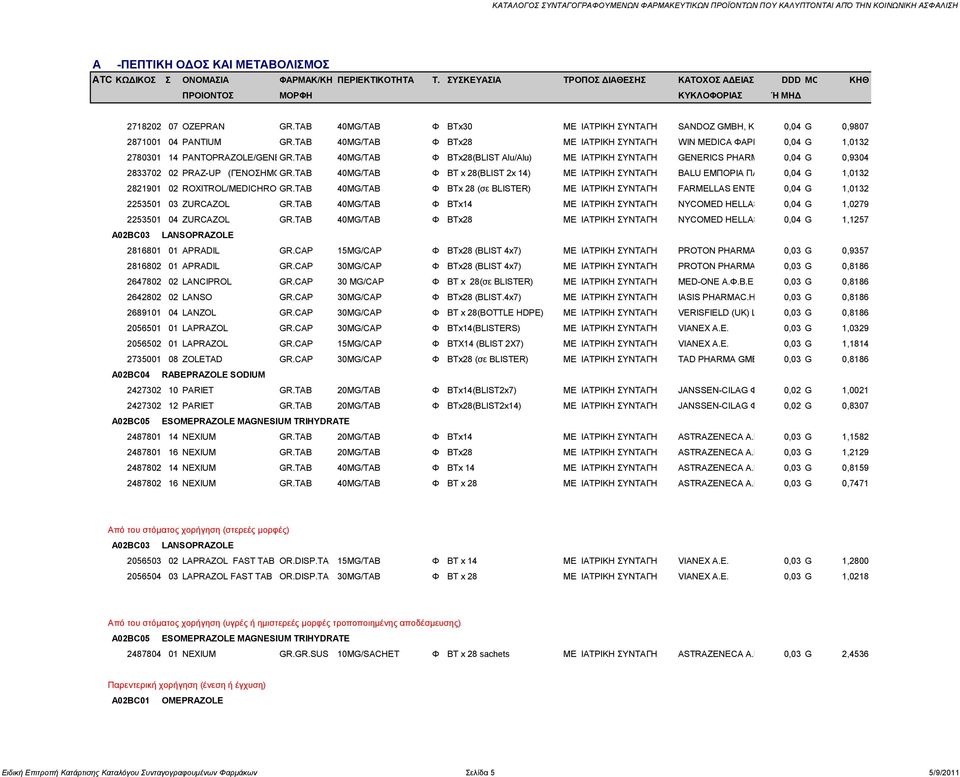
Task: Click the red heading ending '(στερεές μορφές)'
Action: point(198,530)
